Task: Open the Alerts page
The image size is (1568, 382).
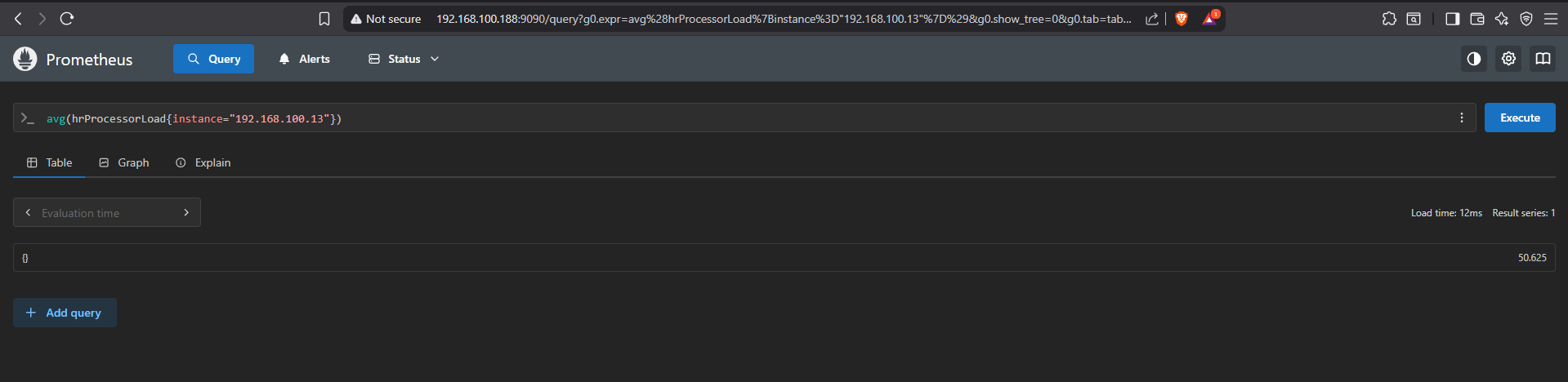Action: (x=304, y=59)
